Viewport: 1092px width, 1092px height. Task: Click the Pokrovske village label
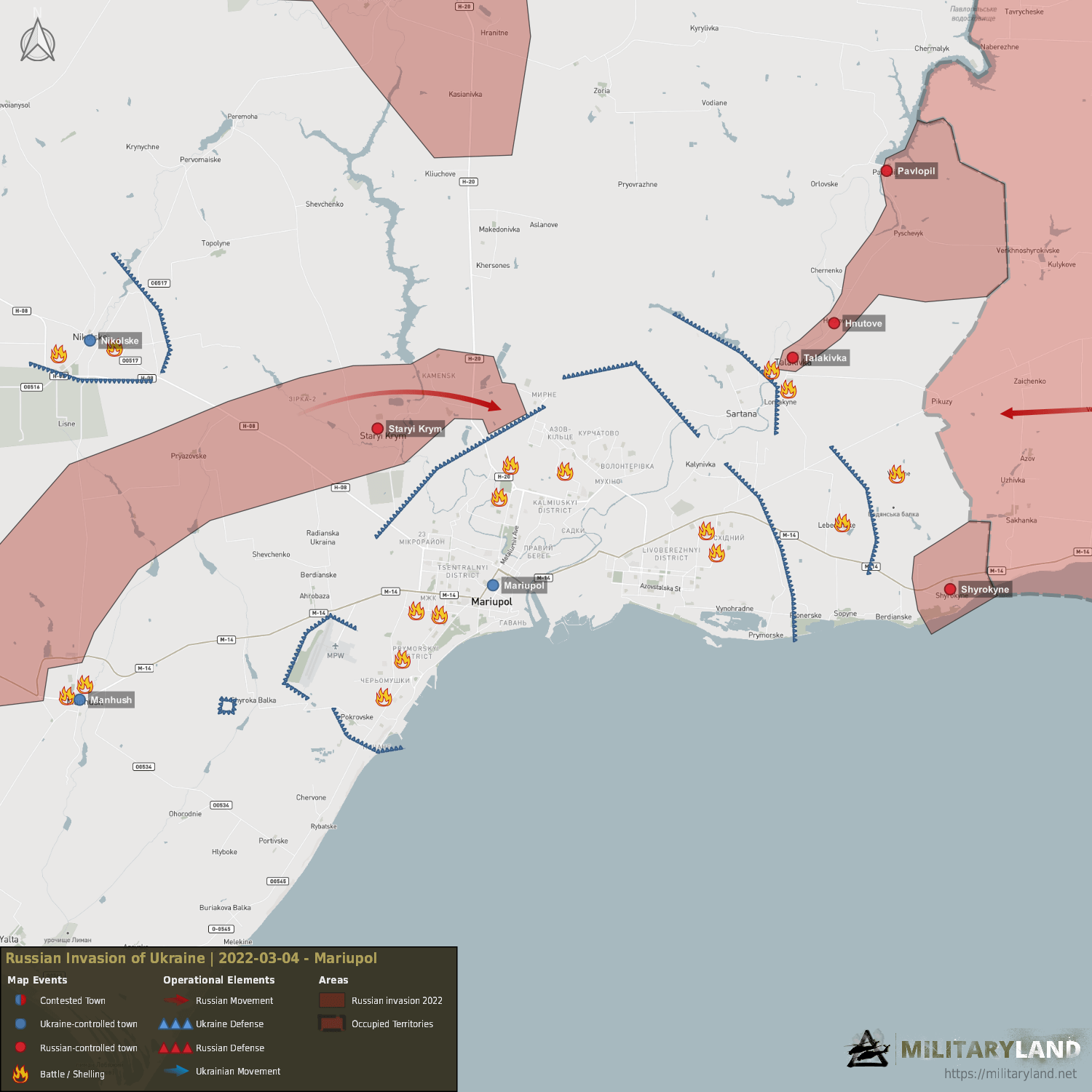tap(357, 717)
